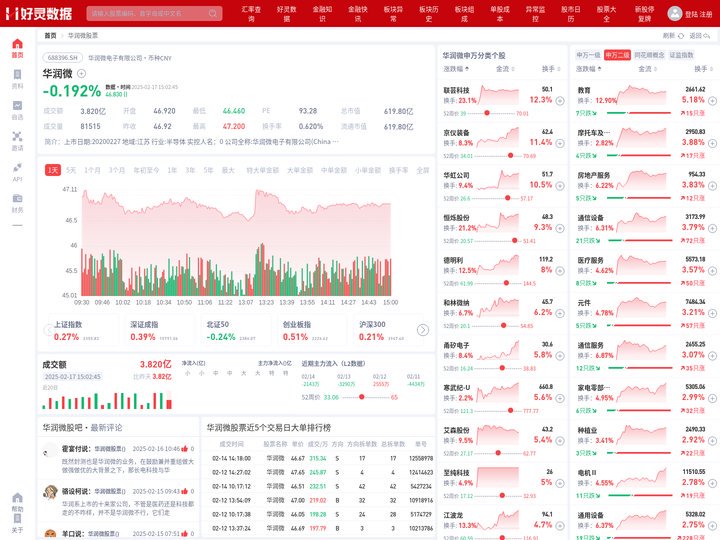Image resolution: width=720 pixels, height=540 pixels.
Task: Add 德明利 with its plus icon
Action: pyautogui.click(x=560, y=270)
